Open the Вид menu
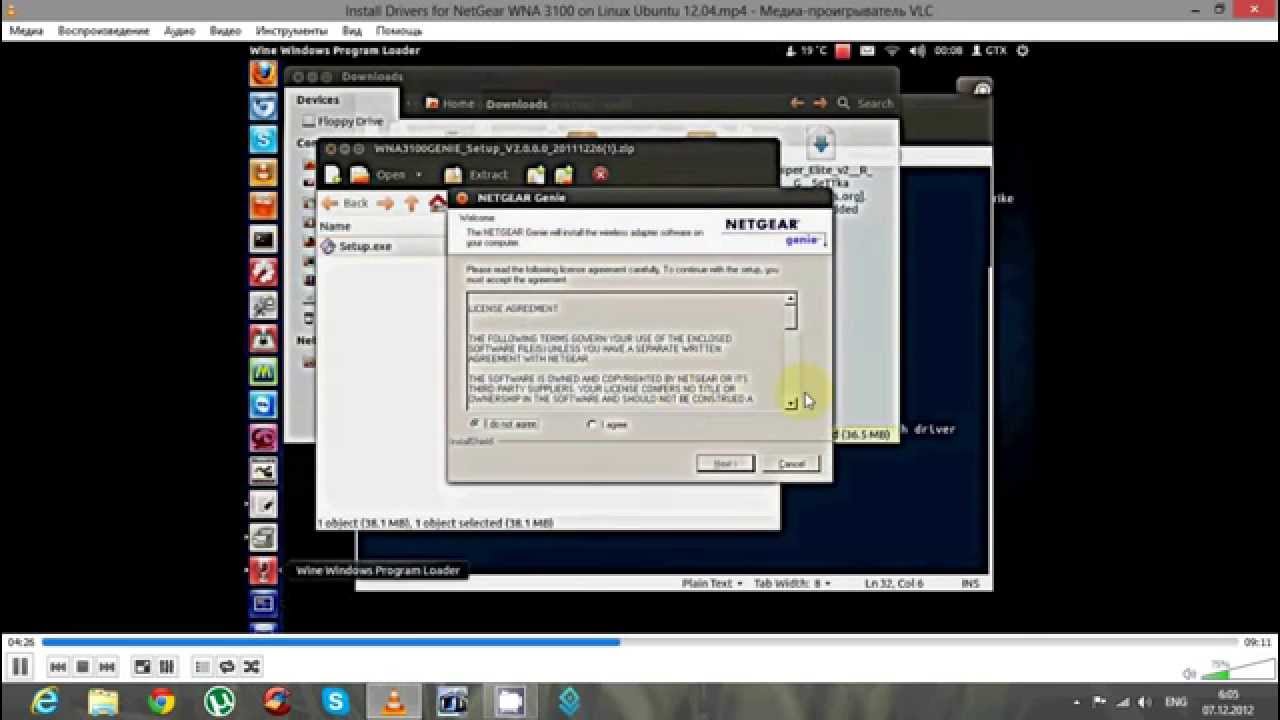The image size is (1280, 720). pos(351,31)
